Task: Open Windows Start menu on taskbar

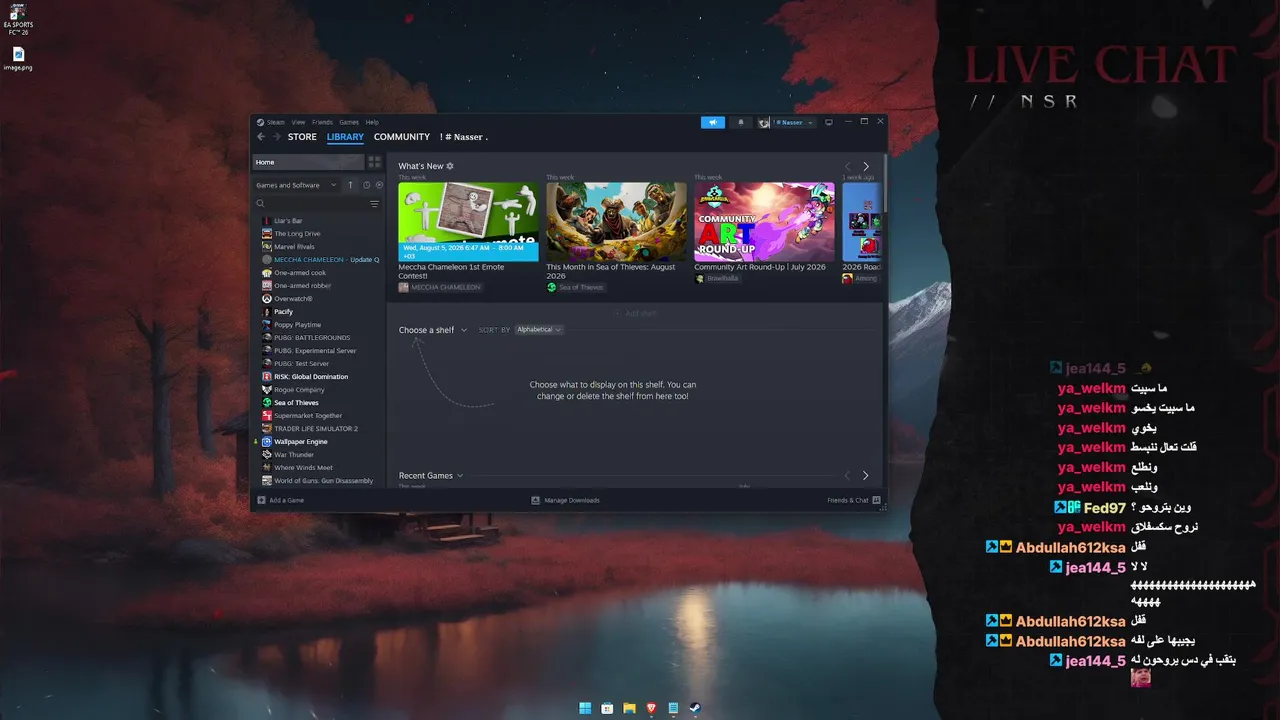Action: pyautogui.click(x=585, y=708)
